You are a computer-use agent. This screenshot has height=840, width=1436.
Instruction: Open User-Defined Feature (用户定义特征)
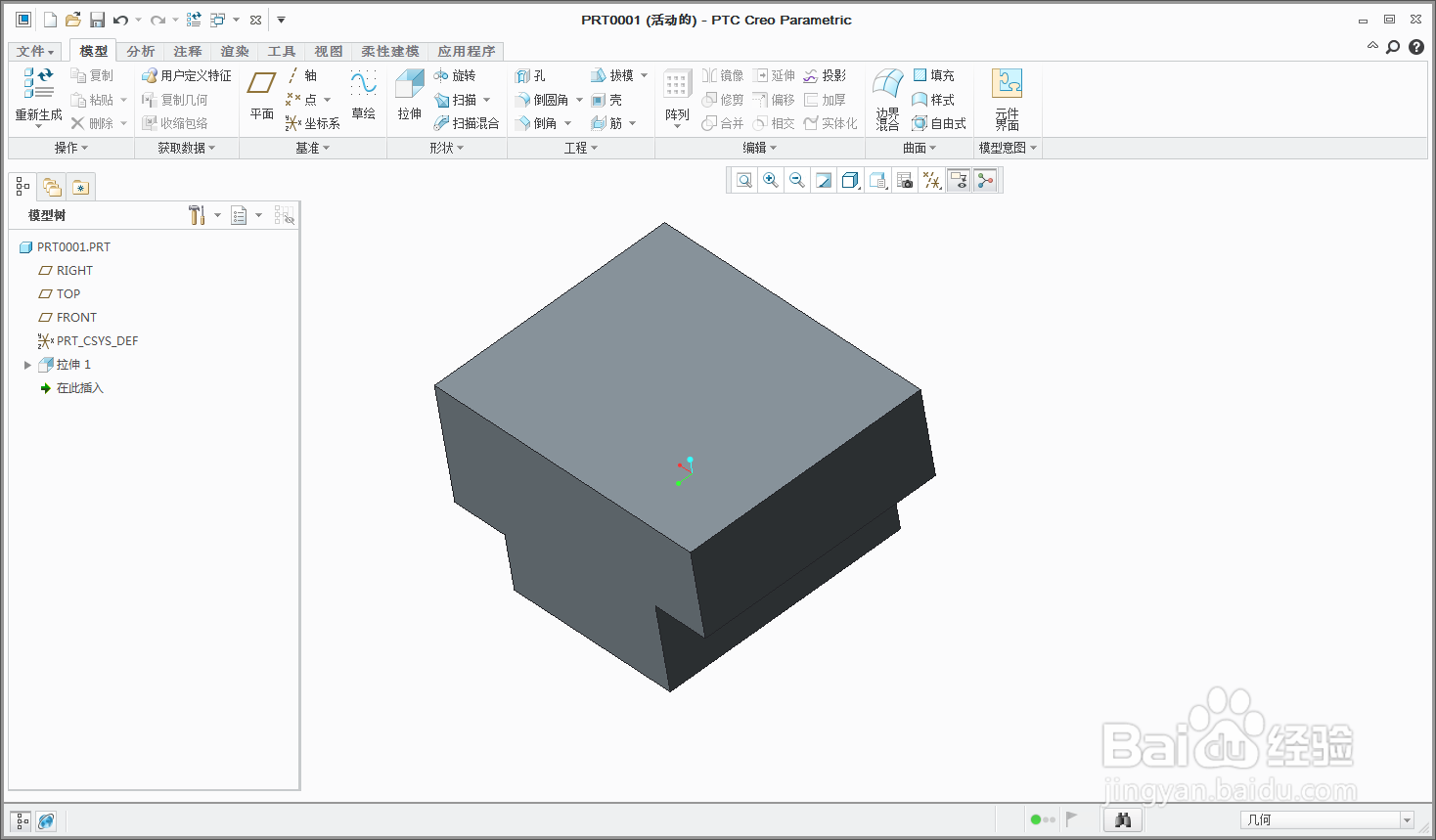pyautogui.click(x=187, y=75)
